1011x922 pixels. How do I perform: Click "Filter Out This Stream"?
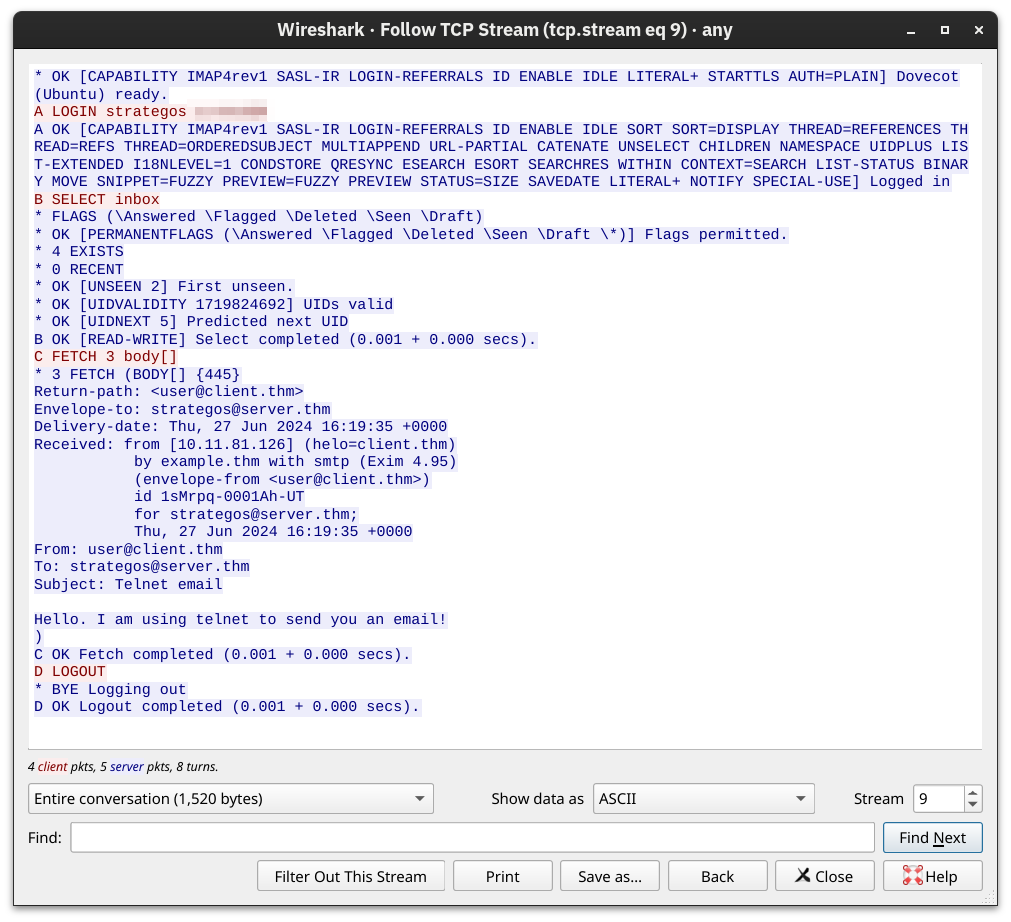(x=350, y=876)
